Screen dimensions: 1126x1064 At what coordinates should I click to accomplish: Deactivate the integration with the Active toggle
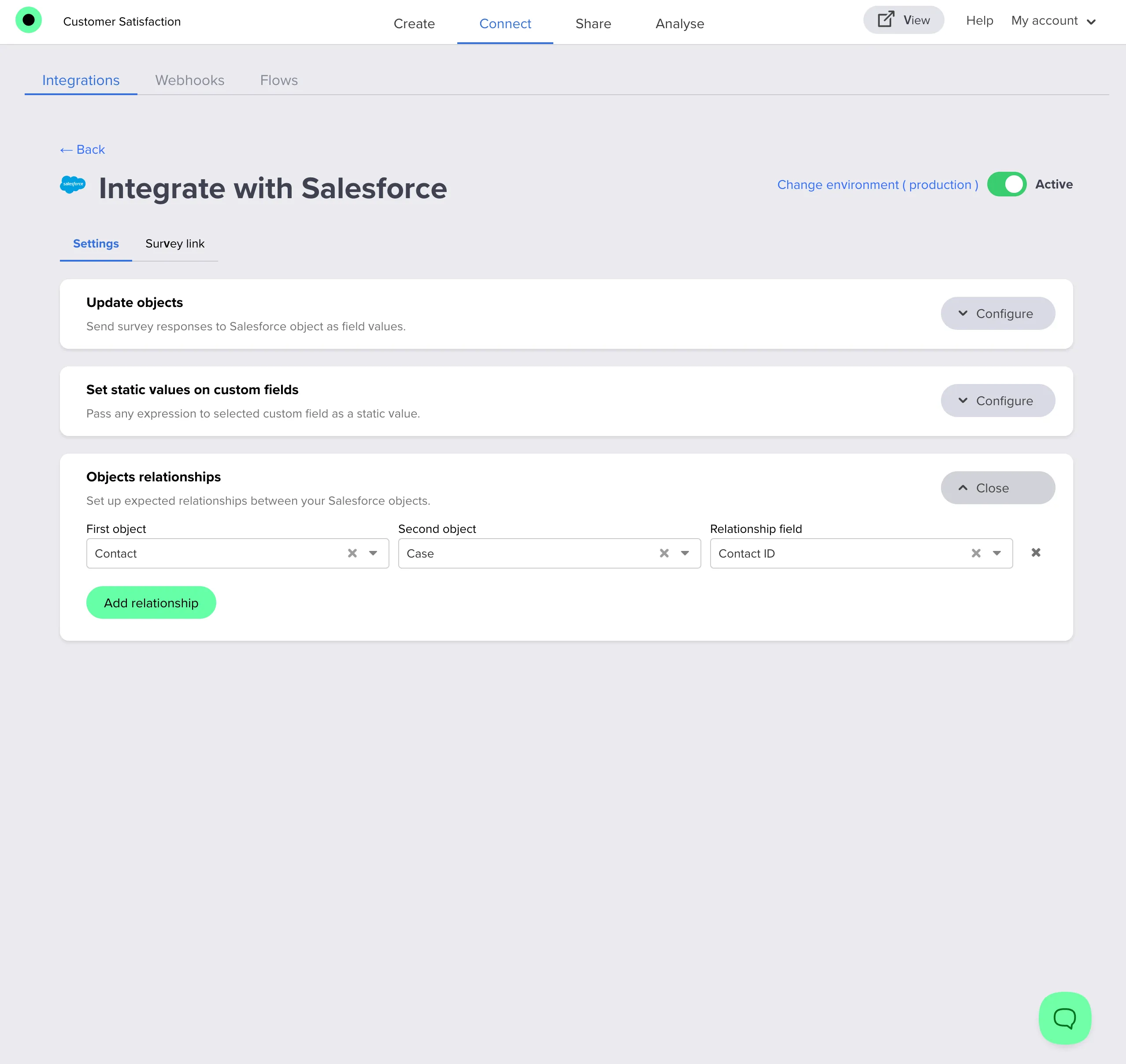click(1007, 184)
